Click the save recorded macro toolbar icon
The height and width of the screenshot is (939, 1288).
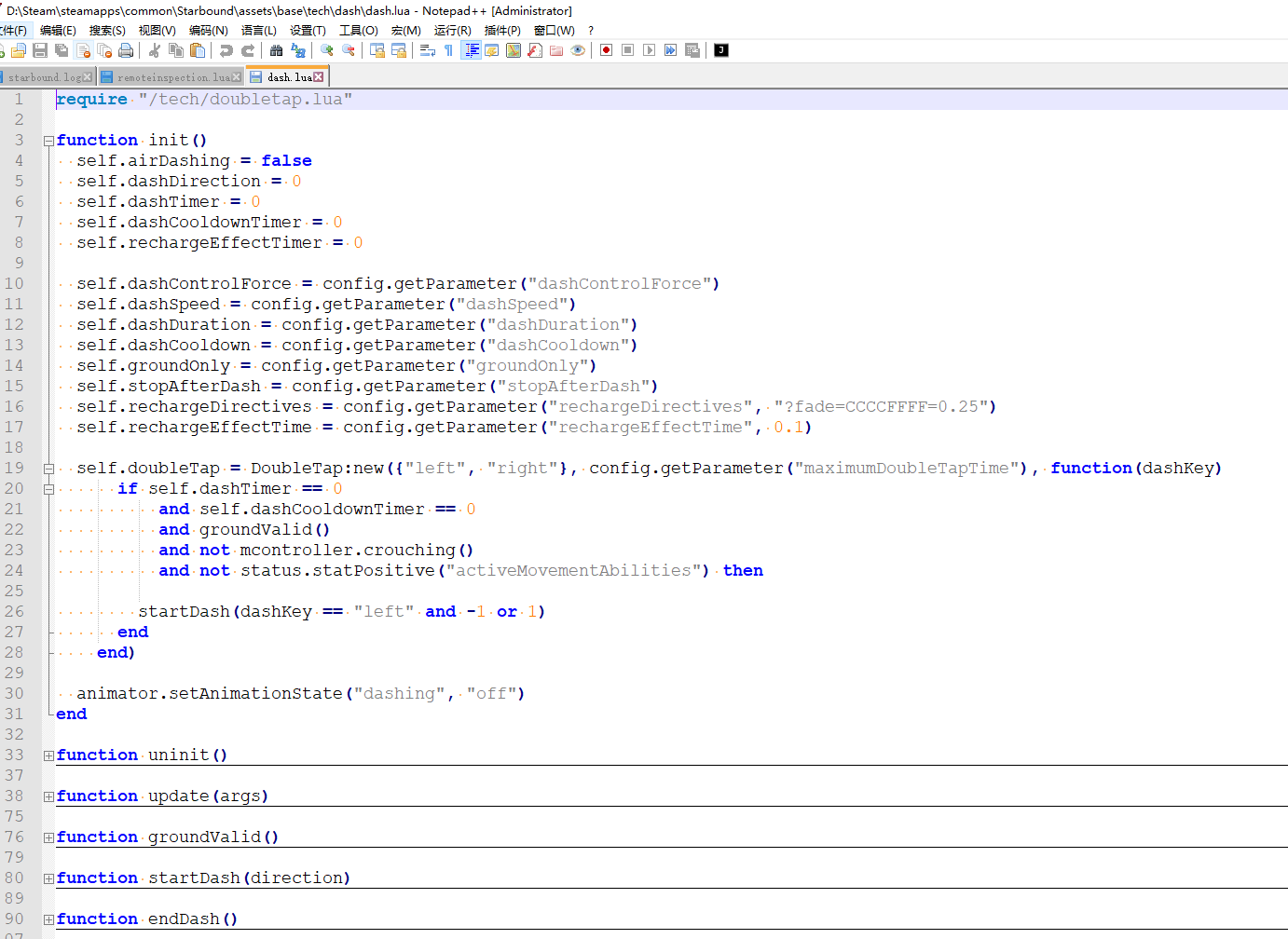click(692, 50)
